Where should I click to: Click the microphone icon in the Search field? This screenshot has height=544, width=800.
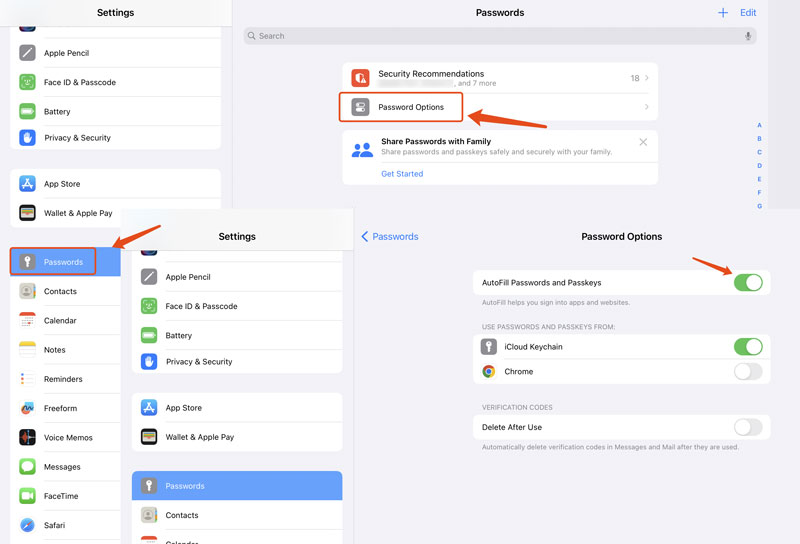click(747, 36)
